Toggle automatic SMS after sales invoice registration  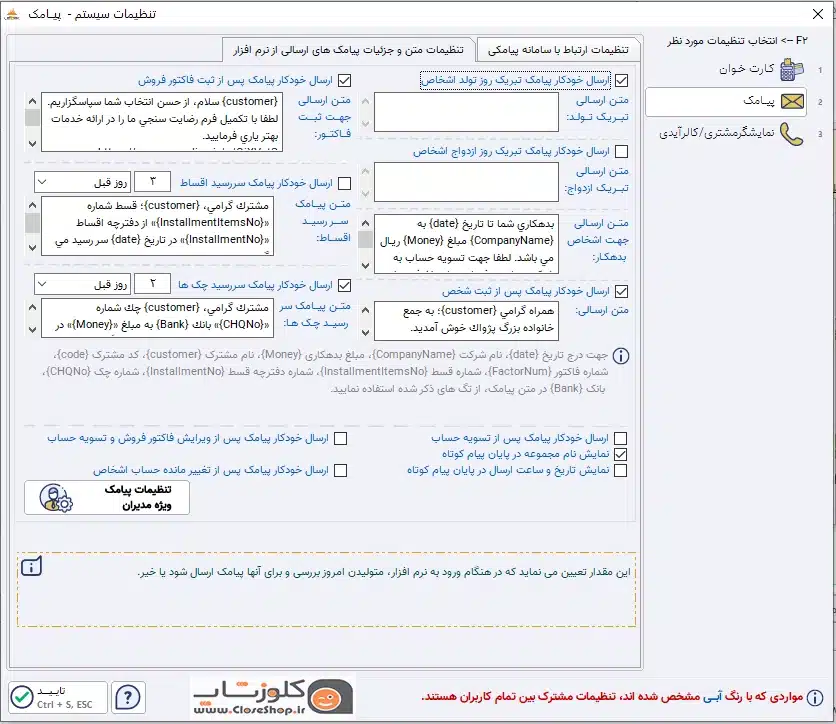(344, 81)
